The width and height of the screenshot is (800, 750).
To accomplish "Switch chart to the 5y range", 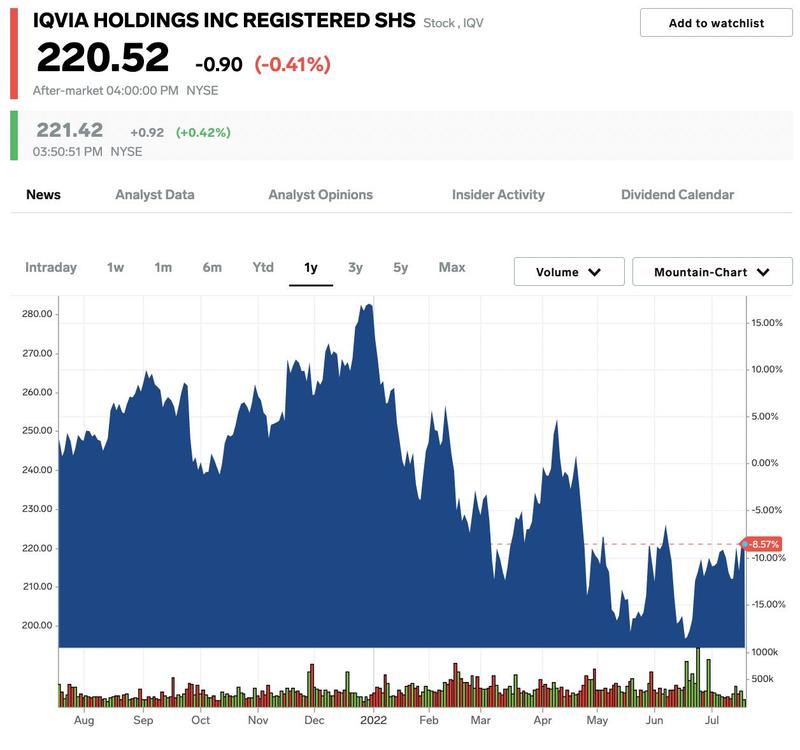I will pyautogui.click(x=401, y=267).
